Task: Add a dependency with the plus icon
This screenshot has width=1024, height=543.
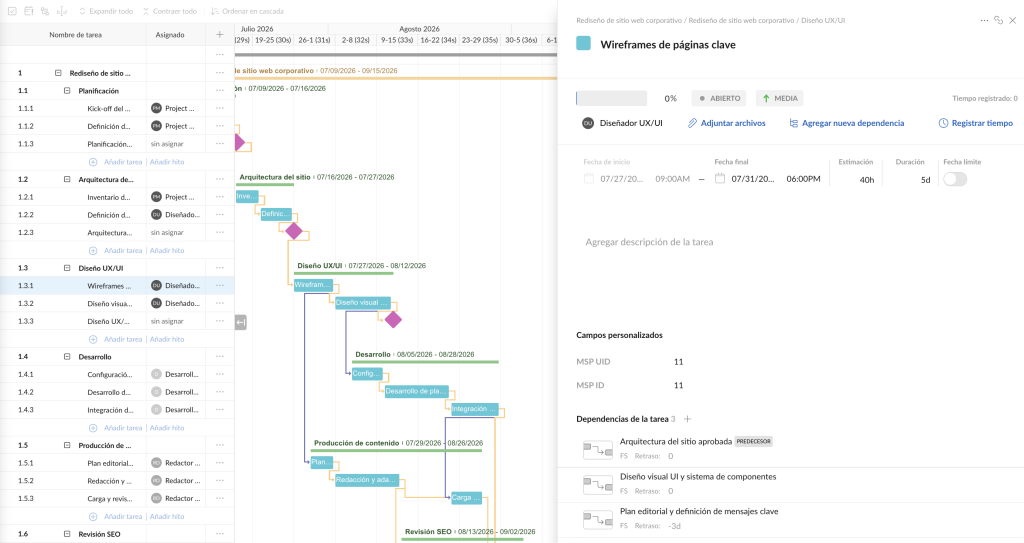Action: [688, 419]
